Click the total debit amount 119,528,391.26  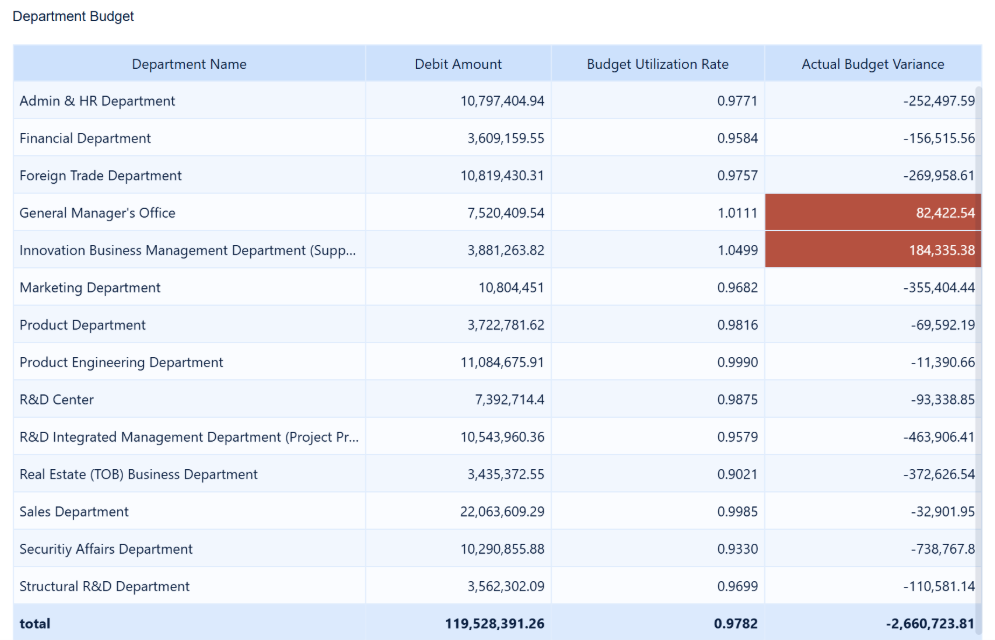[494, 623]
